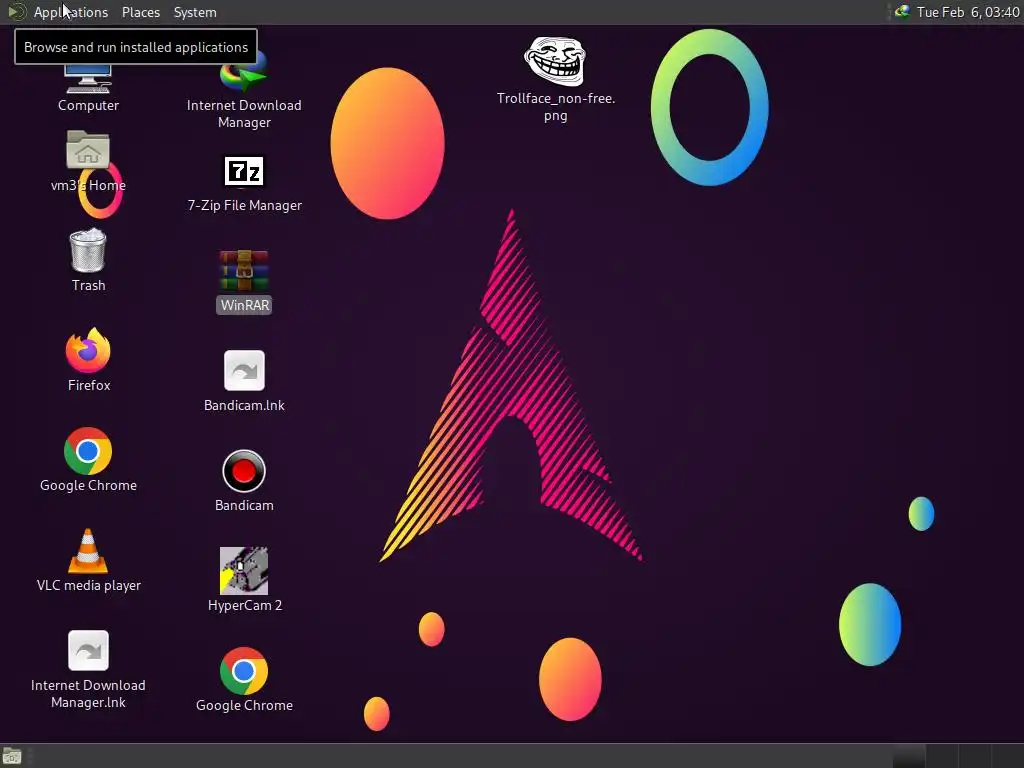Click the show desktop button on bottom panel

pos(12,756)
